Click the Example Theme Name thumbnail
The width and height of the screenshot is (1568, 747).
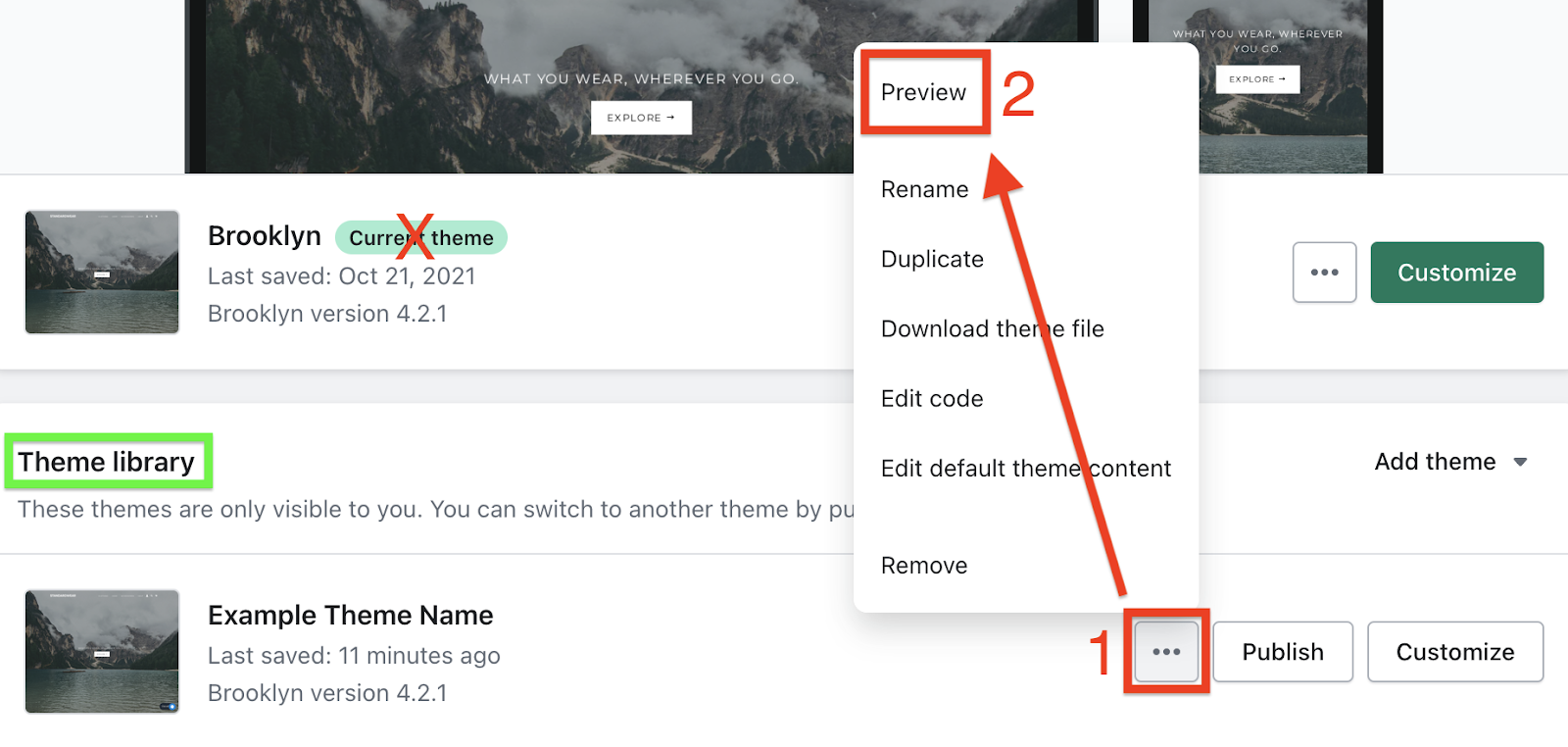pyautogui.click(x=102, y=651)
